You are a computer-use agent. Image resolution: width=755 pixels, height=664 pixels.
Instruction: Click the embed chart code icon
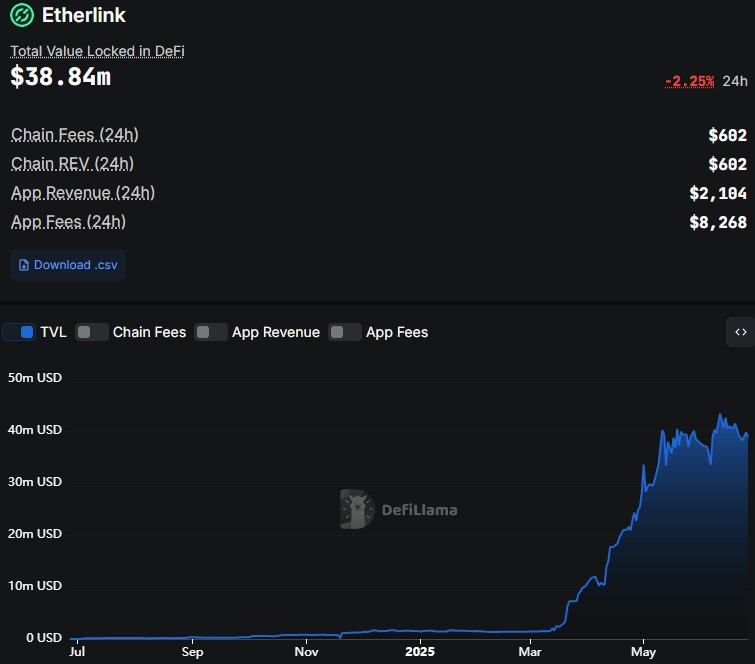(x=741, y=332)
